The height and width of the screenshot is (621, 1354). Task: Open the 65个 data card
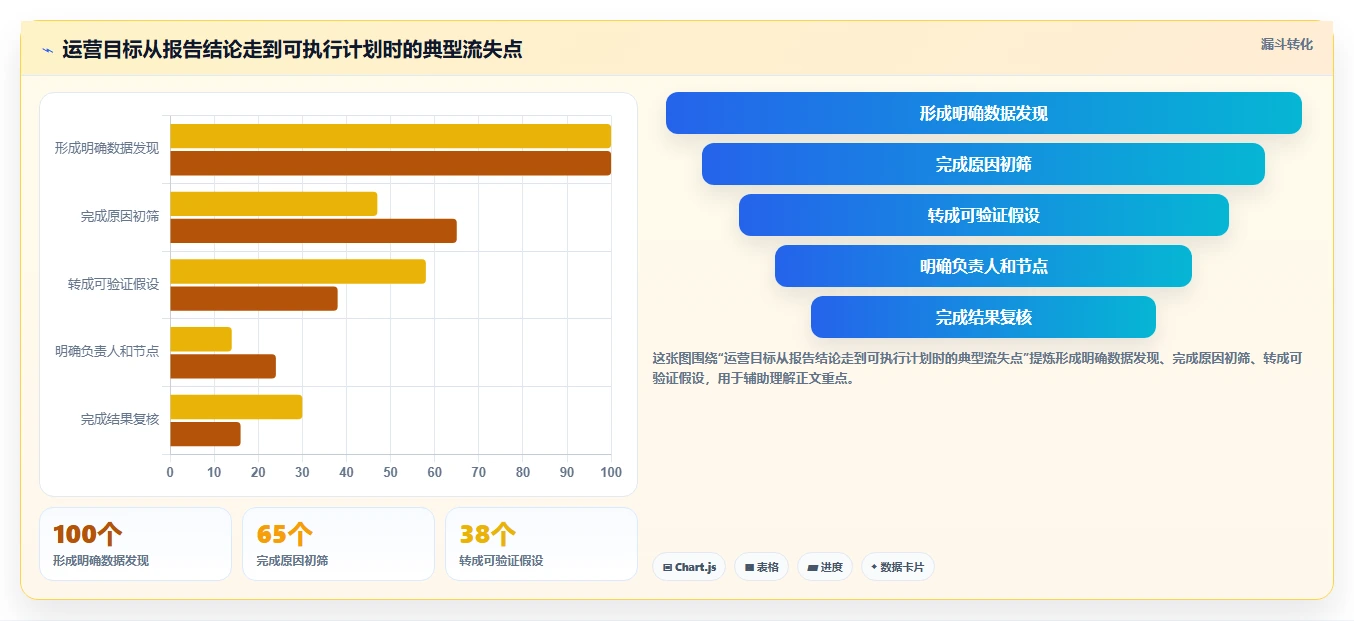pos(338,544)
